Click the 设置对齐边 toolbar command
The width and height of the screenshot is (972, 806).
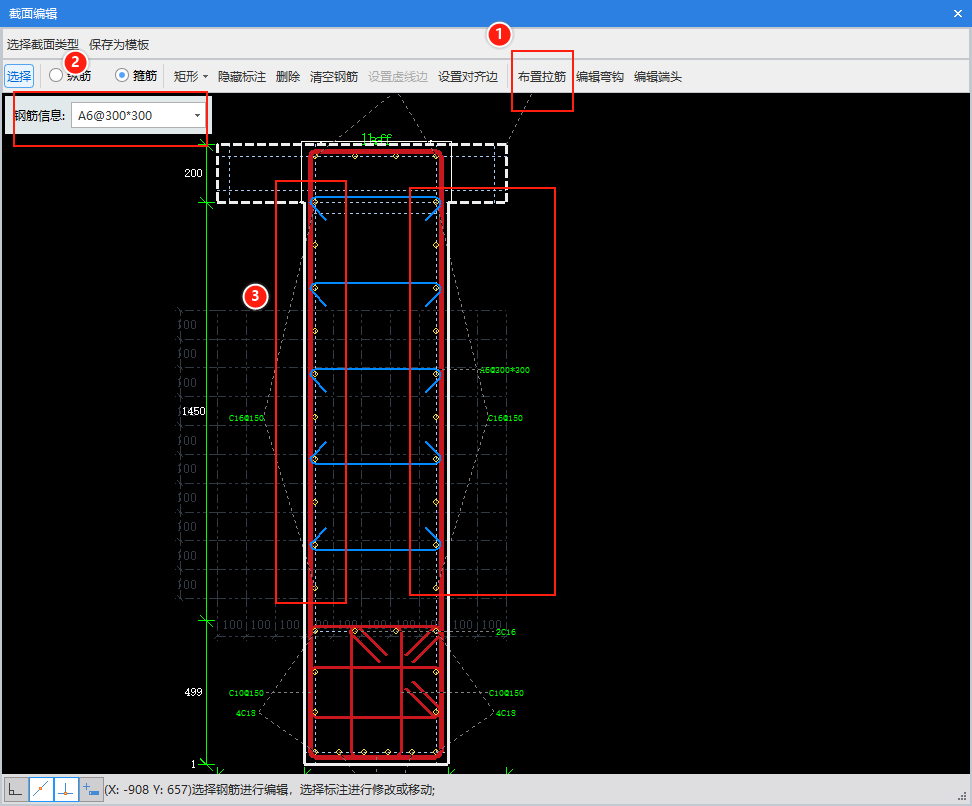(468, 76)
